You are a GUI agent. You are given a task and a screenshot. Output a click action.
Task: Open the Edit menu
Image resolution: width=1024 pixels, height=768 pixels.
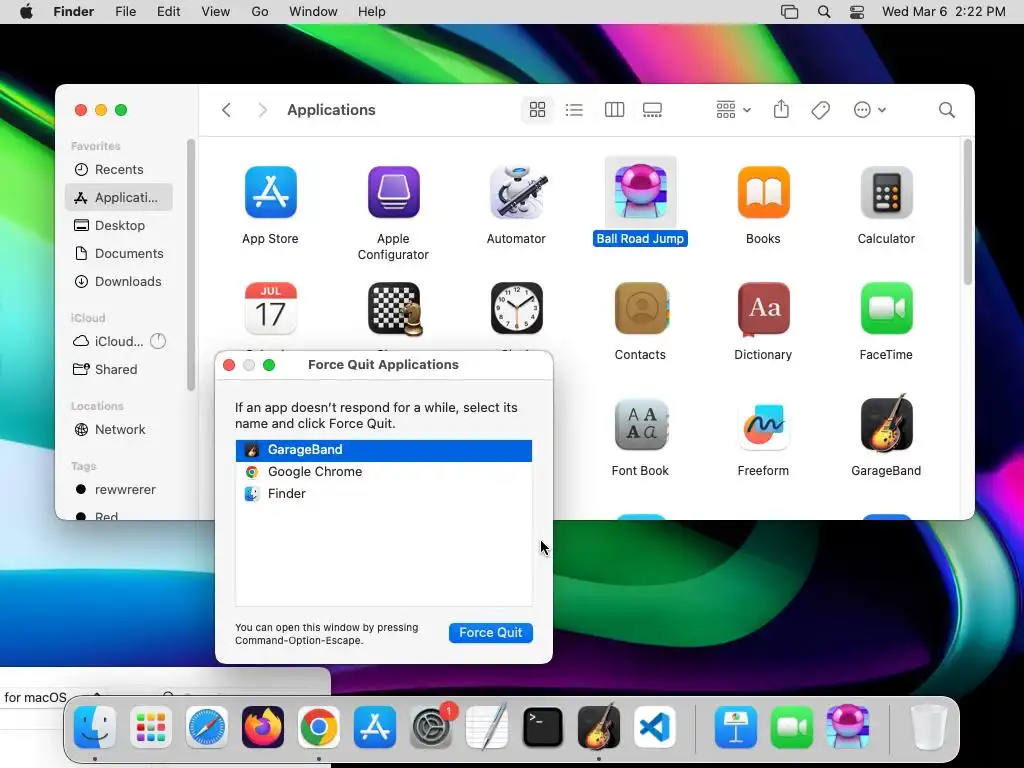click(168, 12)
